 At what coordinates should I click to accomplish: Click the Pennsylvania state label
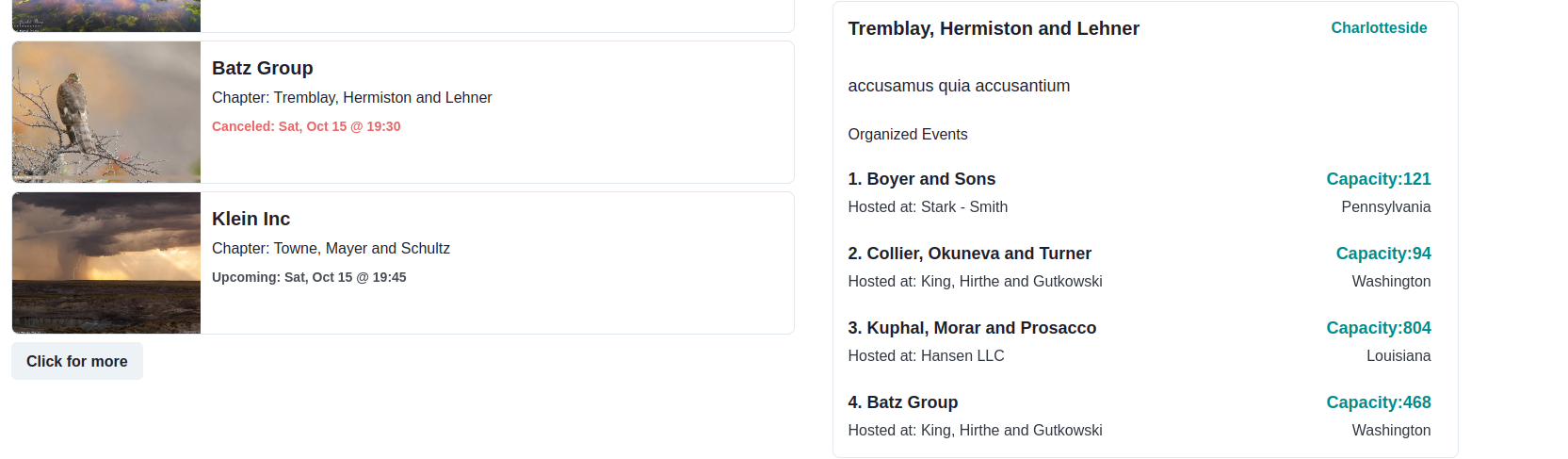tap(1385, 207)
